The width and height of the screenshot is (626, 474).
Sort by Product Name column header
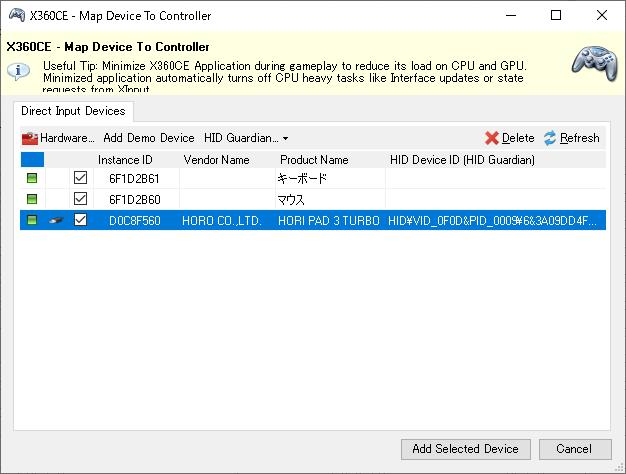[314, 159]
